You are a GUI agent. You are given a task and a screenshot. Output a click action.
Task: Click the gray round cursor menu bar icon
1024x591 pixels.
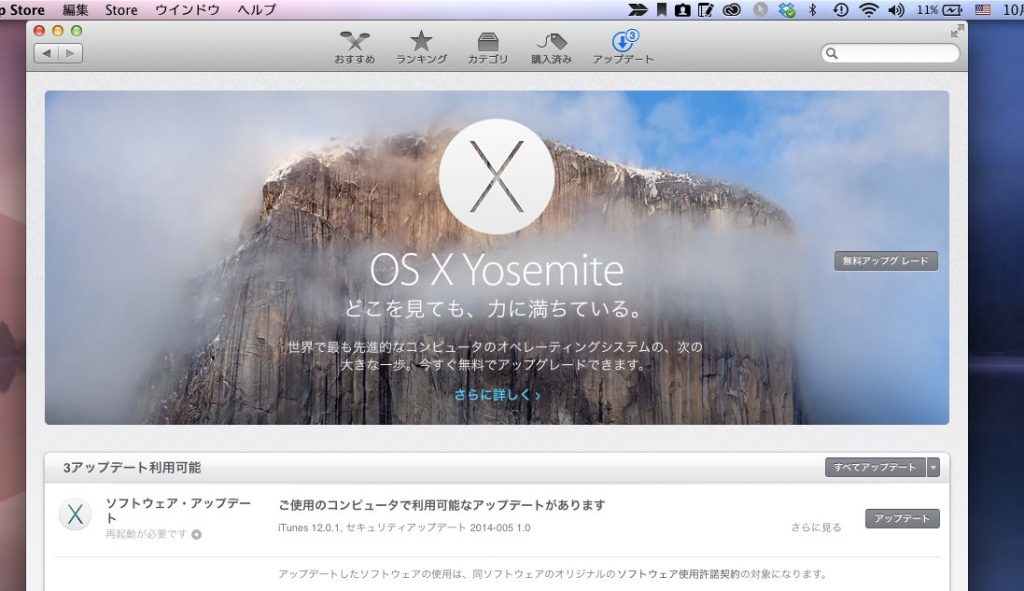(760, 10)
